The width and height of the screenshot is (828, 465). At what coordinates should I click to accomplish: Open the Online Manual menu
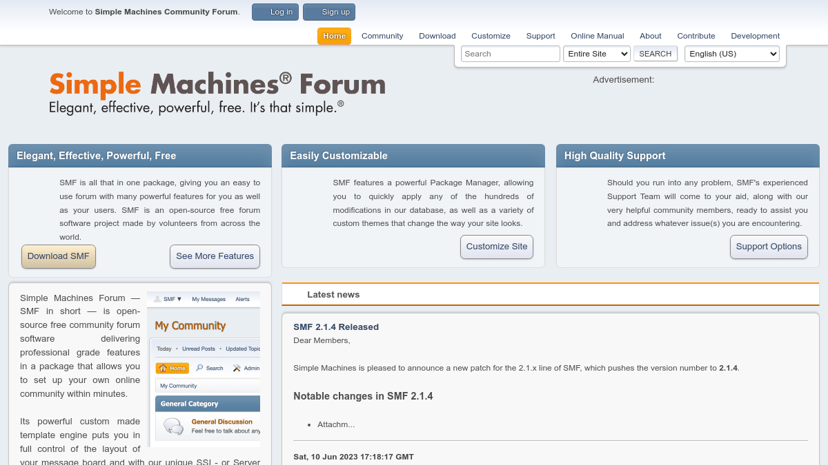597,36
